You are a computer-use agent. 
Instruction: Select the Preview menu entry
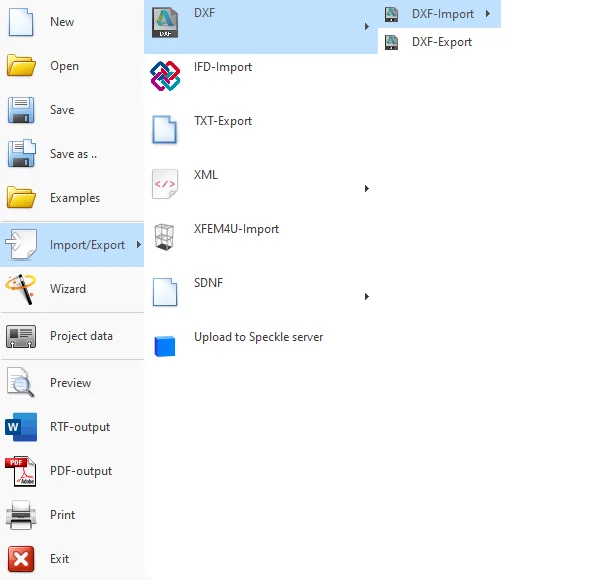[x=72, y=383]
